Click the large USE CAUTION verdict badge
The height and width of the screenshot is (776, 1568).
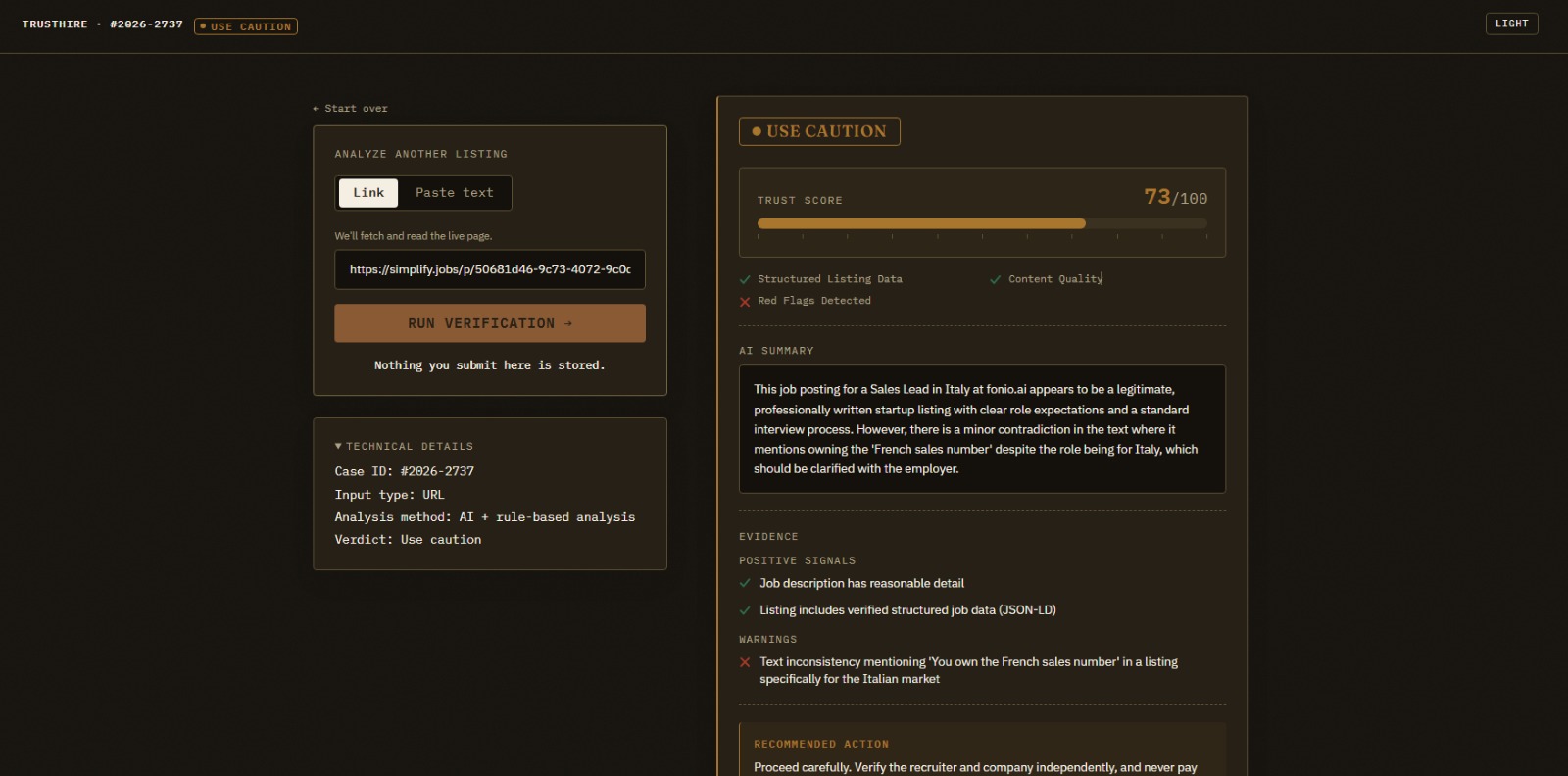pyautogui.click(x=819, y=131)
